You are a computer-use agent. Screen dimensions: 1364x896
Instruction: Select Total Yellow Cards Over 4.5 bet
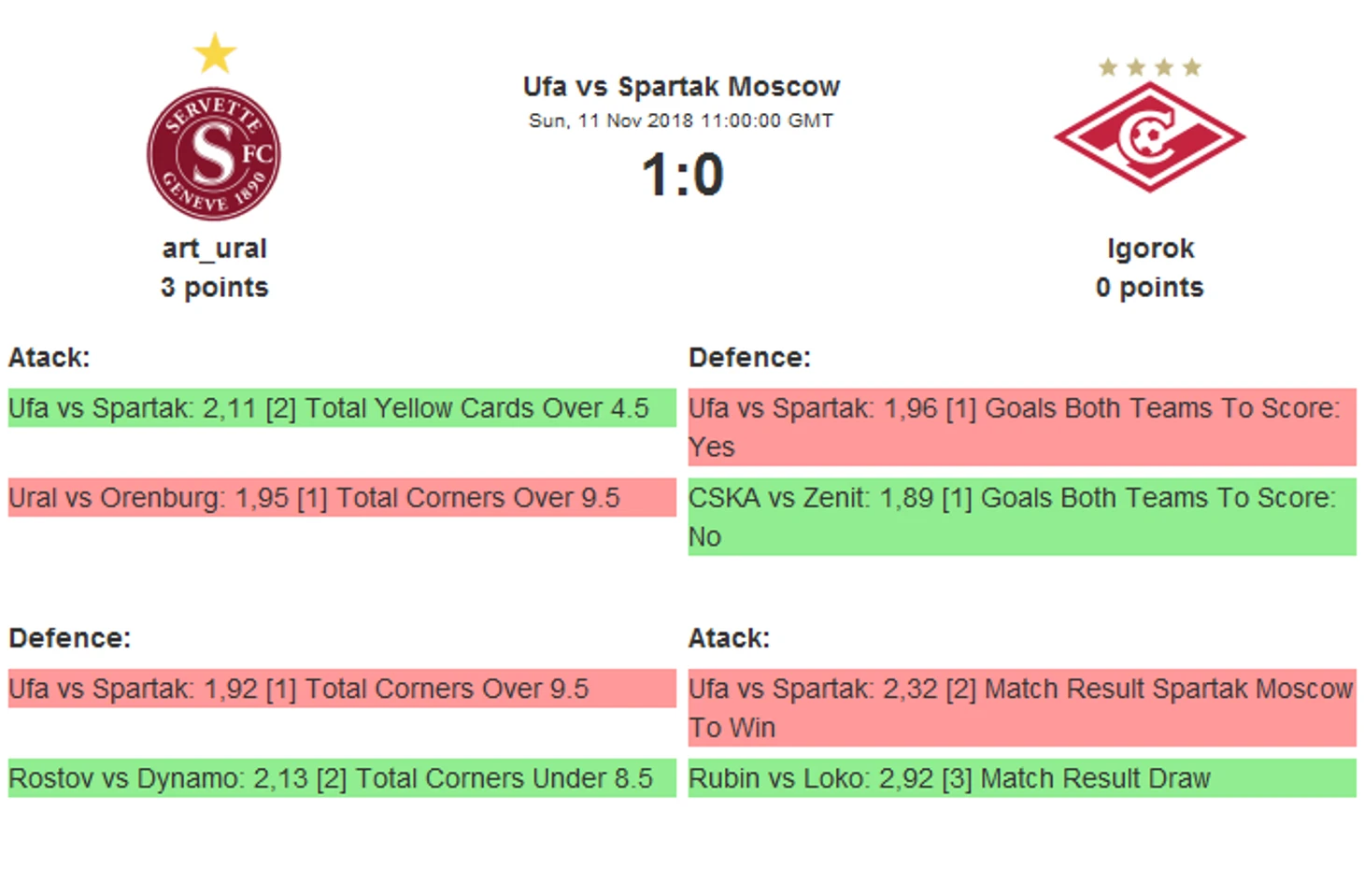coord(342,408)
